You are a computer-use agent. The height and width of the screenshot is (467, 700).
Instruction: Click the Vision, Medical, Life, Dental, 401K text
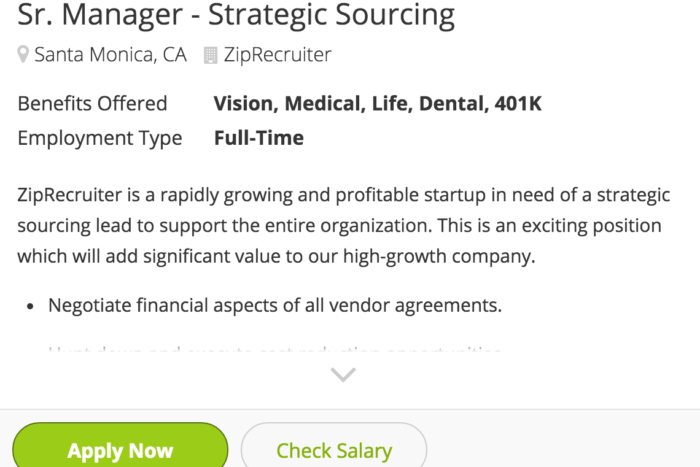coord(378,104)
